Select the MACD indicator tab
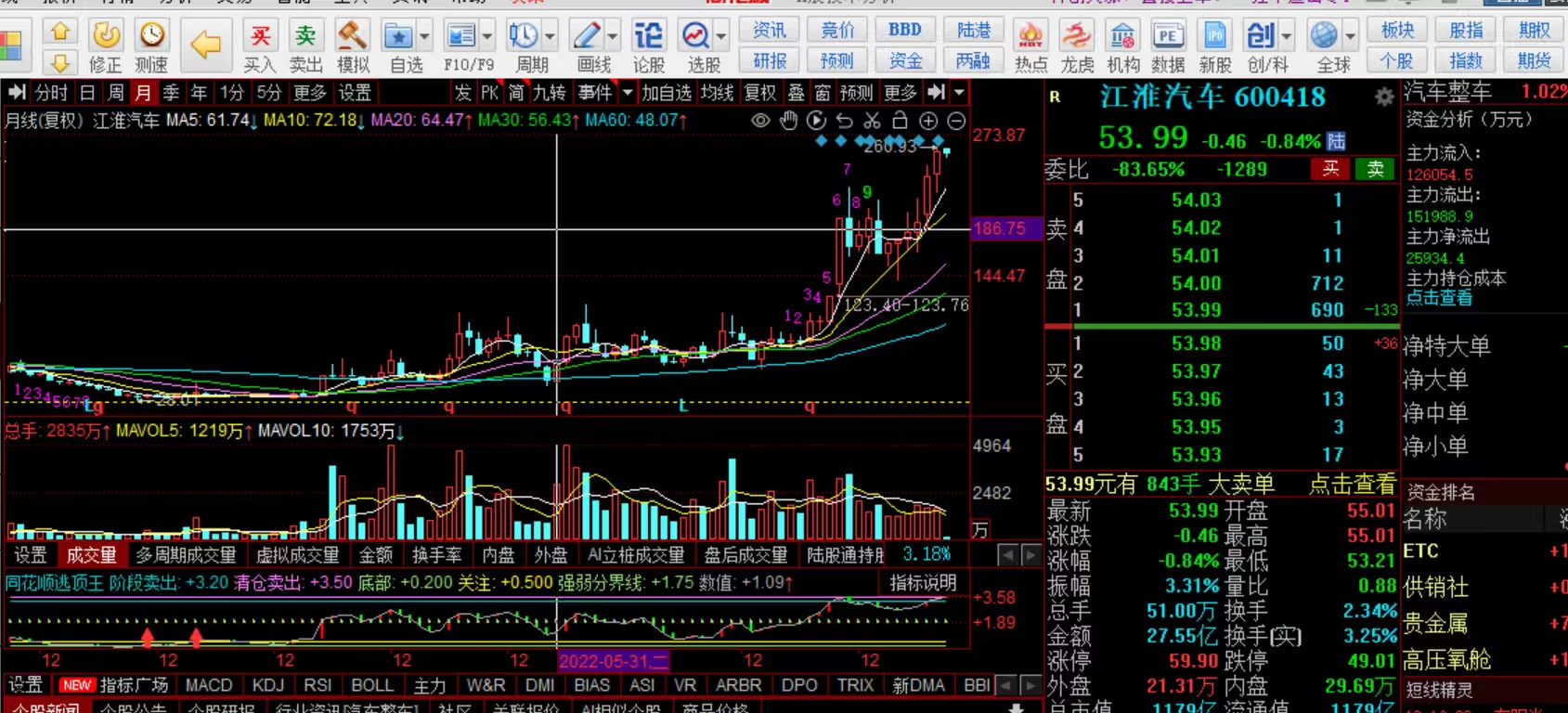Viewport: 1568px width, 713px height. point(209,685)
